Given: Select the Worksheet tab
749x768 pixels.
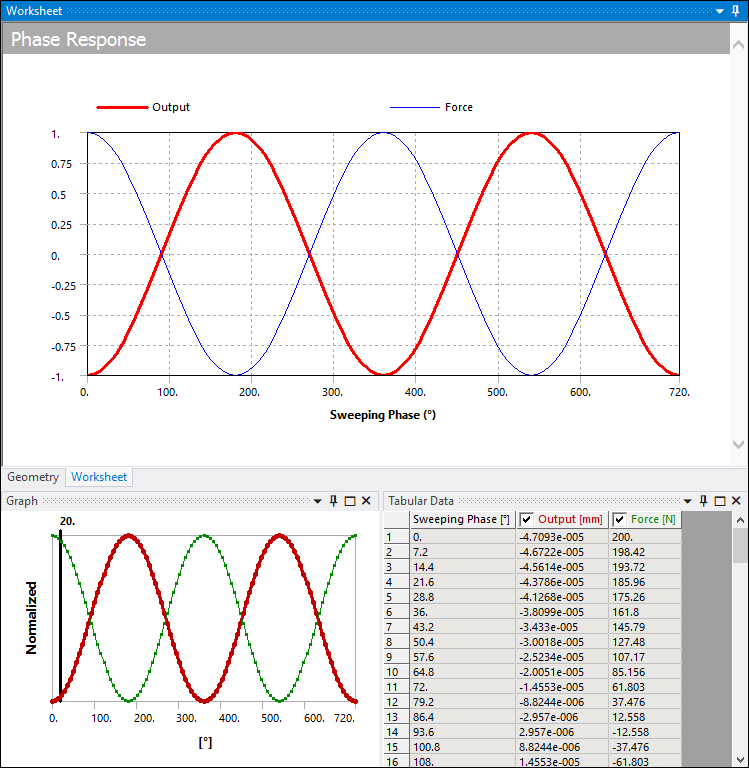Looking at the screenshot, I should click(x=99, y=477).
